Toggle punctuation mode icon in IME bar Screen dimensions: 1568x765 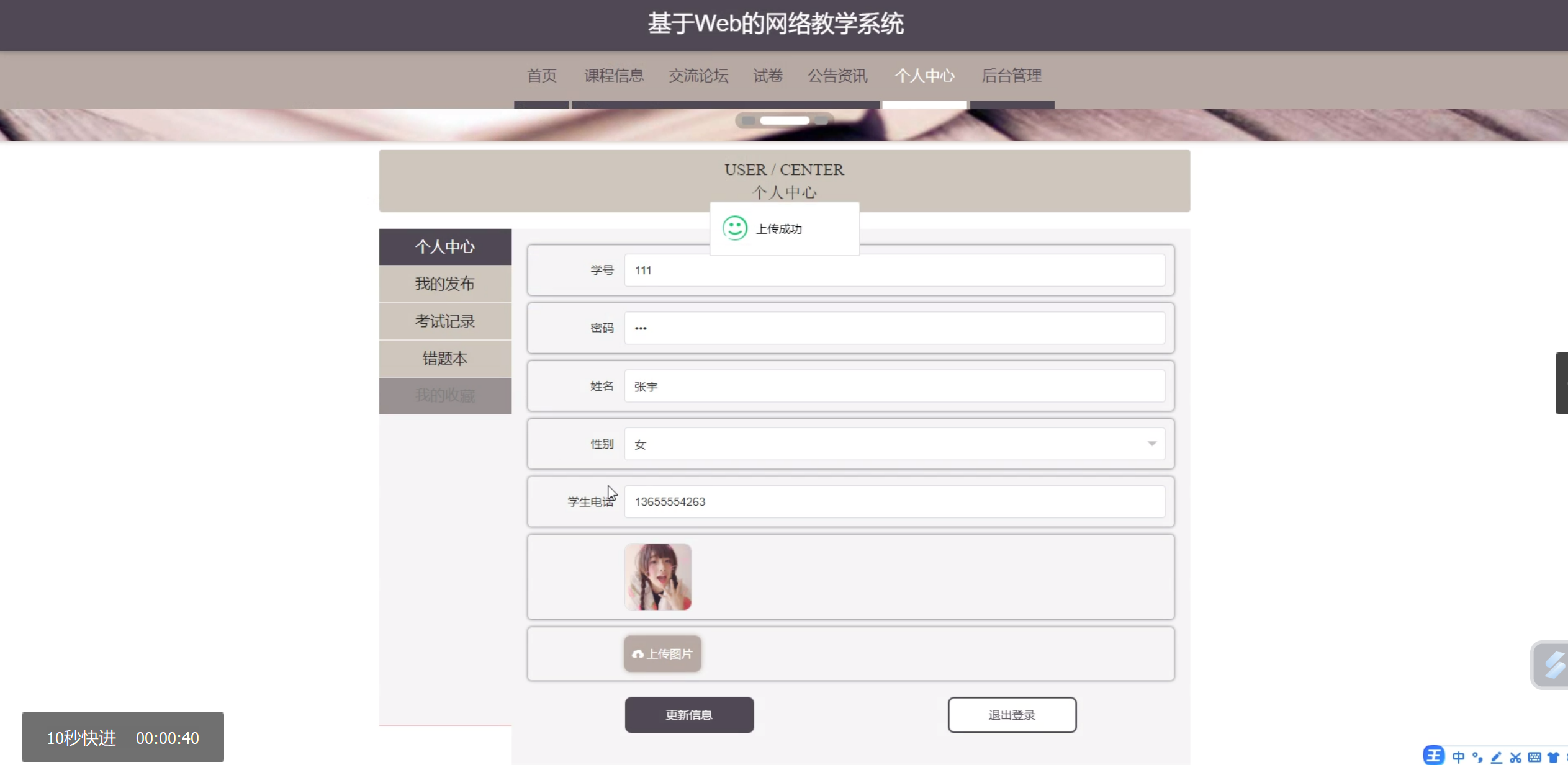click(x=1477, y=757)
